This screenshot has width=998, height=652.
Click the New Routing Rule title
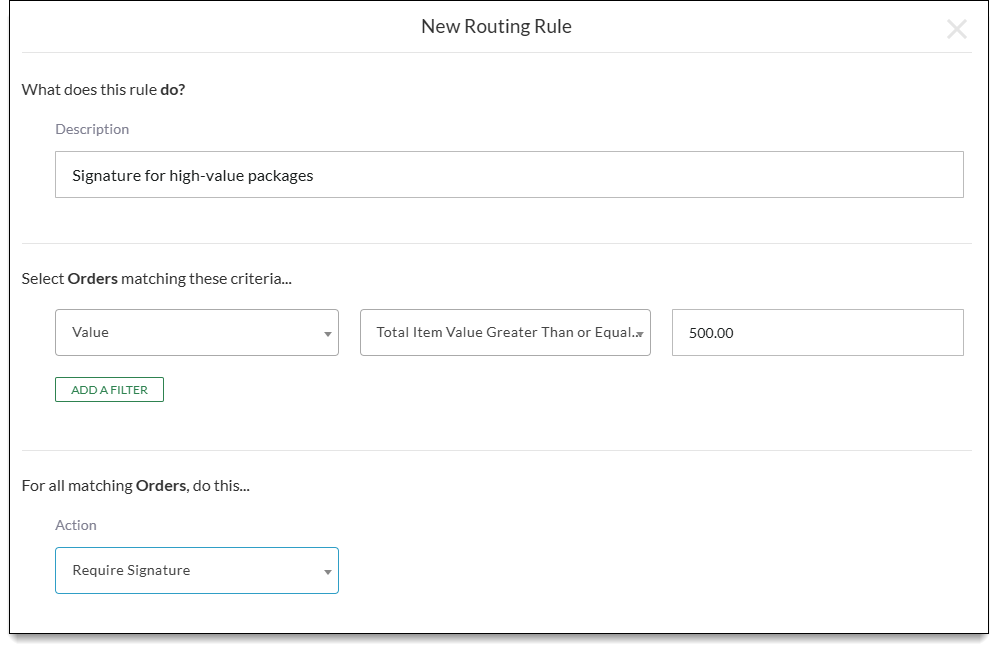496,27
